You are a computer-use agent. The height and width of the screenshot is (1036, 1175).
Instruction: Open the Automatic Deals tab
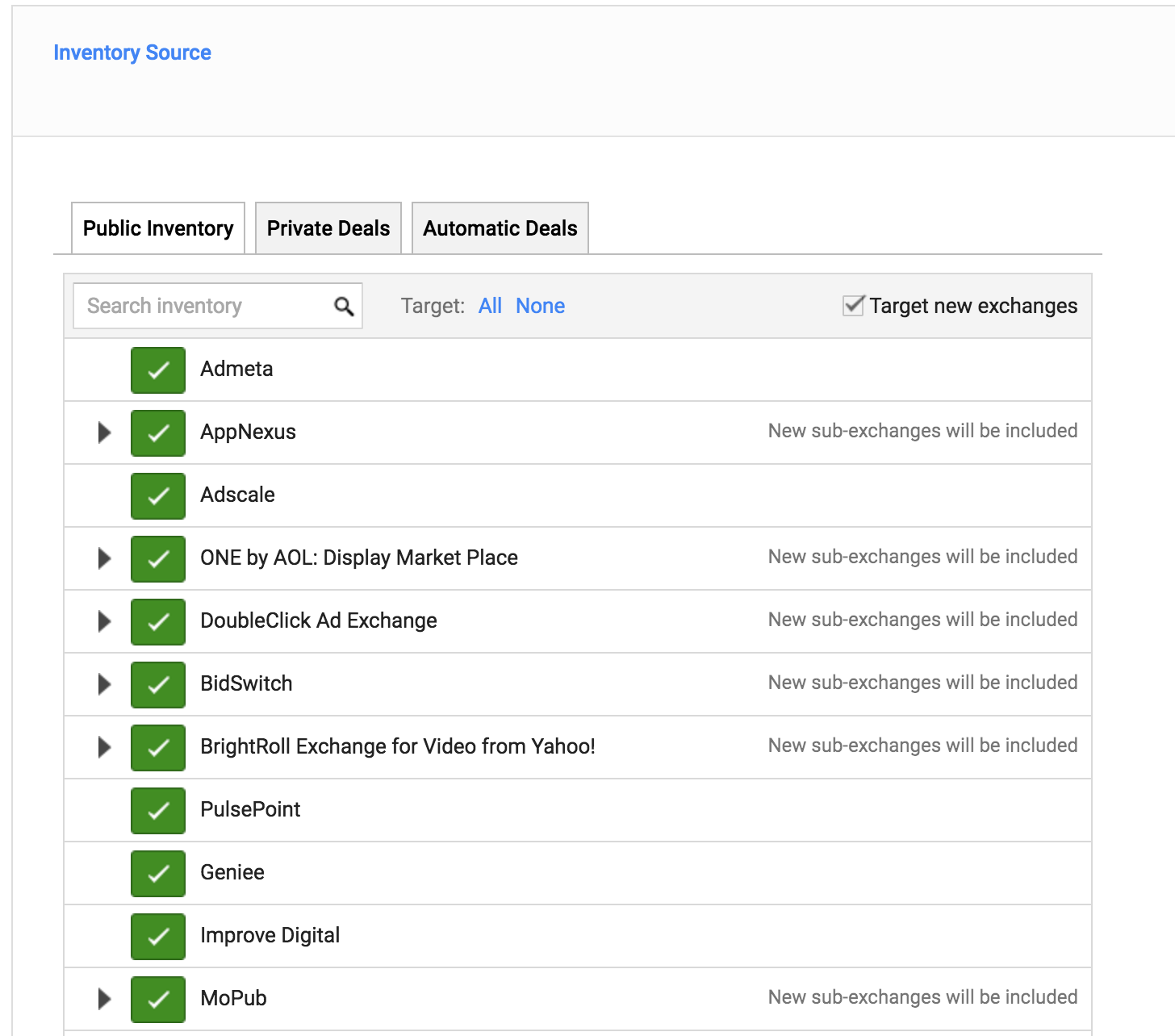pos(500,228)
